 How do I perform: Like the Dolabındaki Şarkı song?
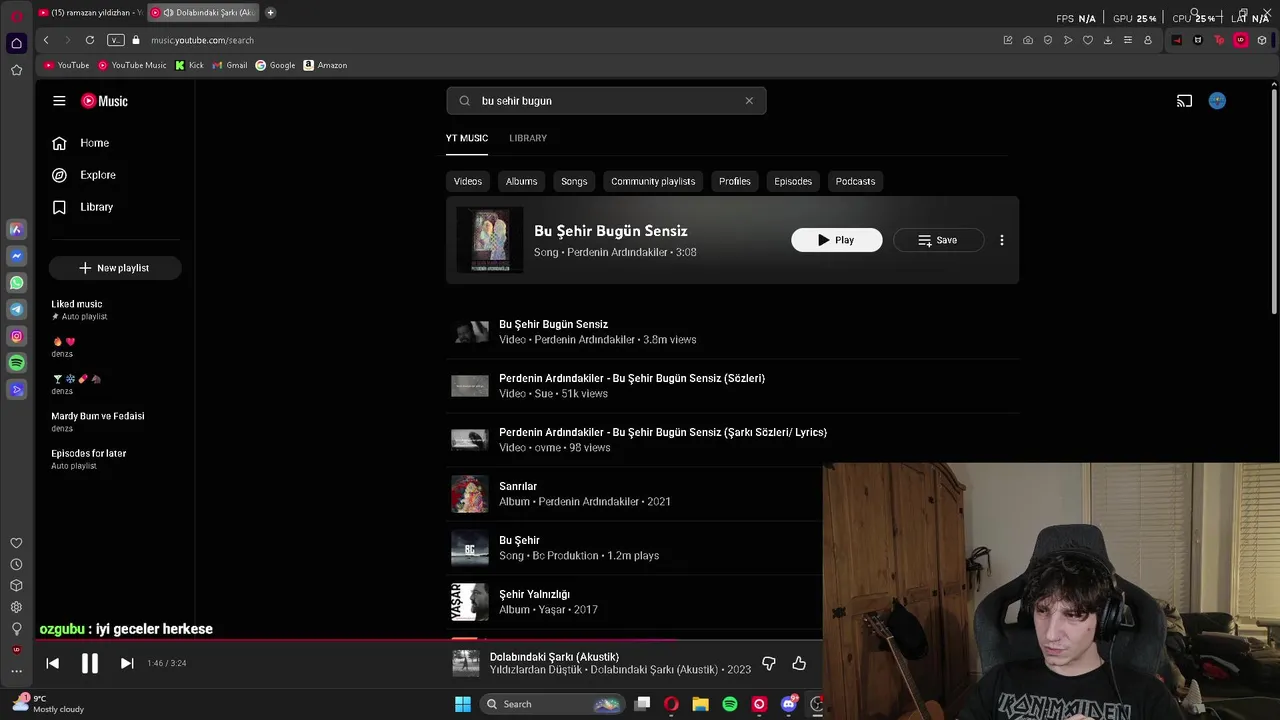pyautogui.click(x=799, y=663)
